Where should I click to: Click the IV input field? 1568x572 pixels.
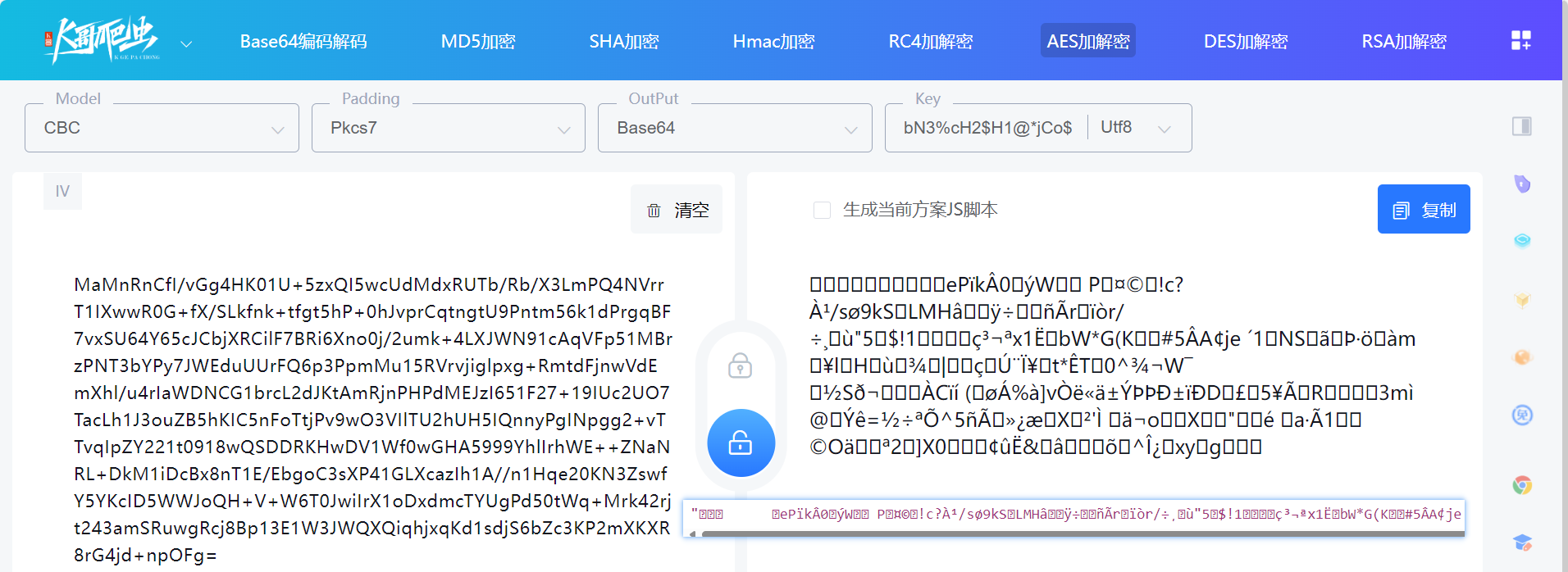pos(62,191)
